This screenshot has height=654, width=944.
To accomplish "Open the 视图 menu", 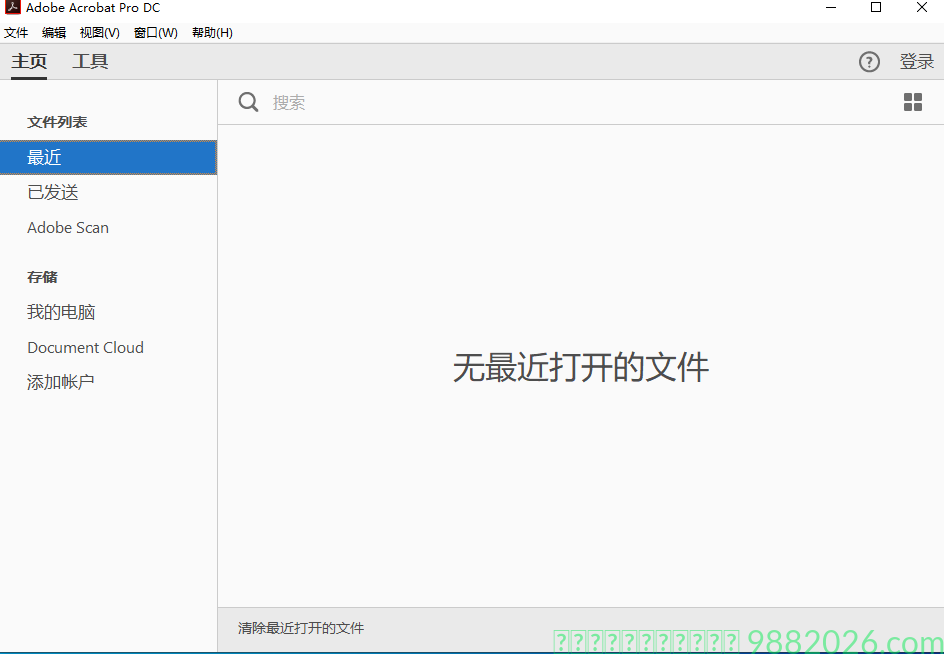I will 98,32.
